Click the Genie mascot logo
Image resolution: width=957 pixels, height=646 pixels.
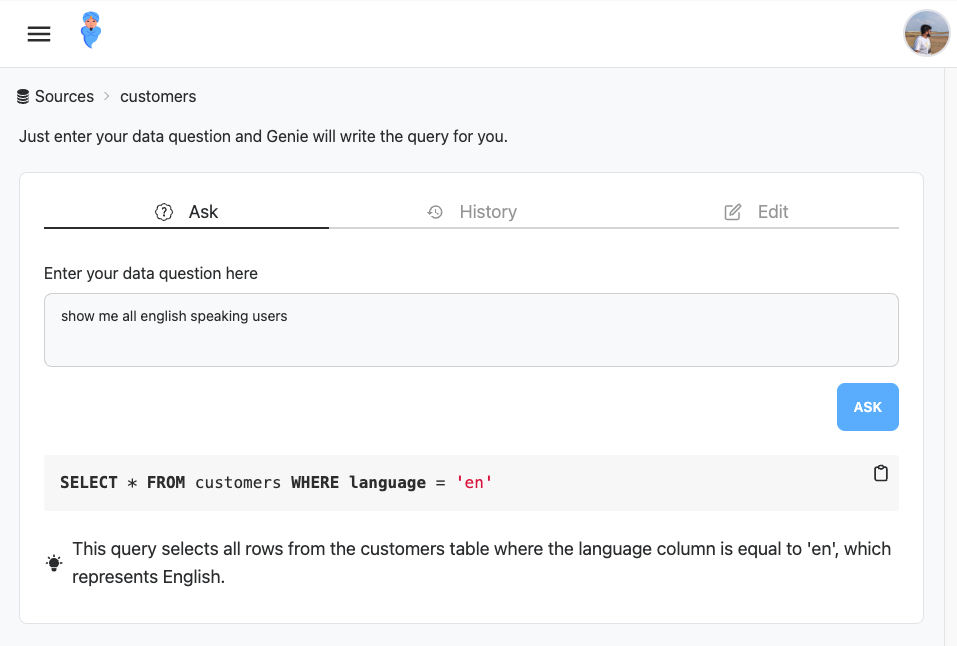(91, 31)
